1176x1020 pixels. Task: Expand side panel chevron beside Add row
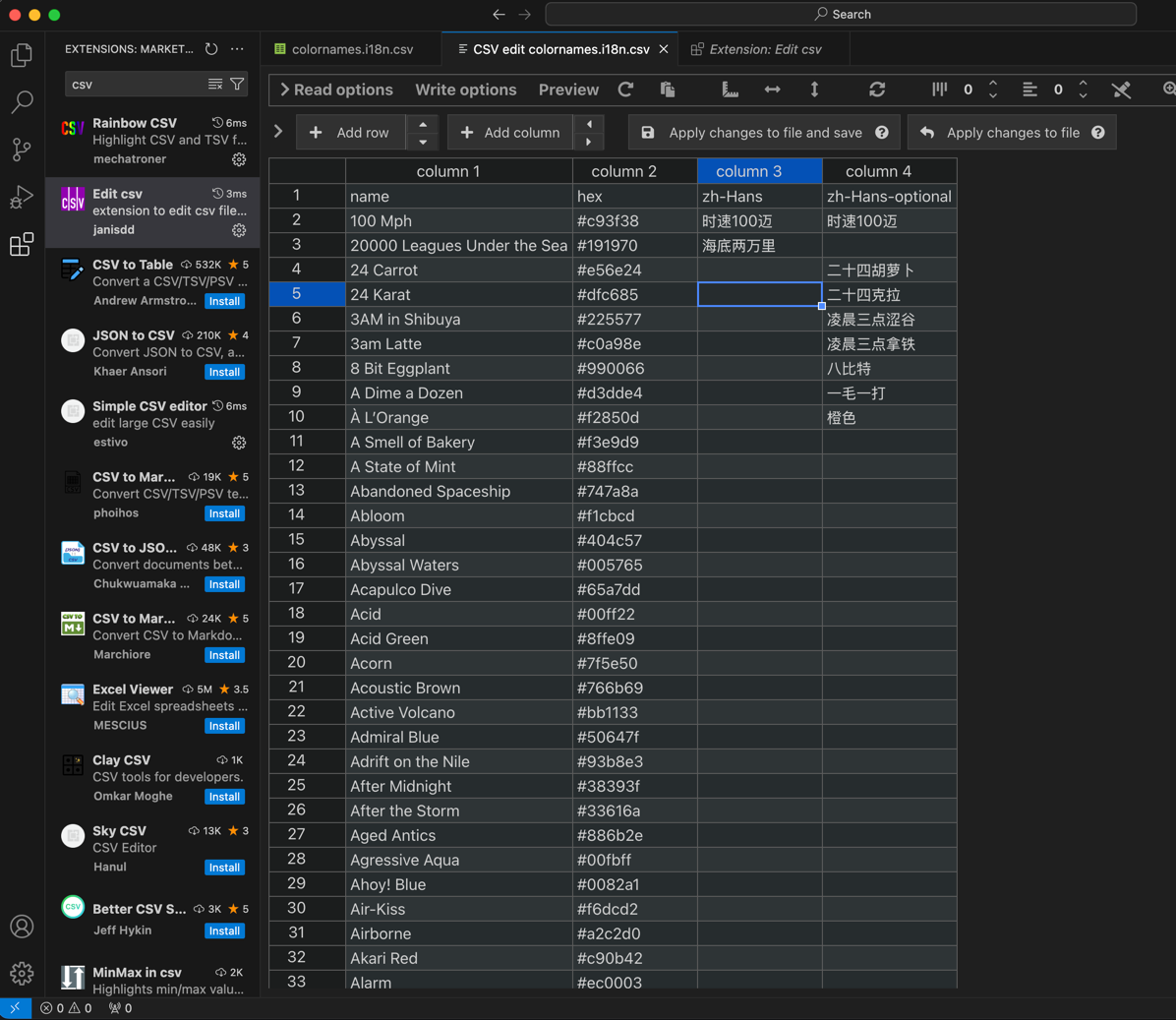coord(278,131)
